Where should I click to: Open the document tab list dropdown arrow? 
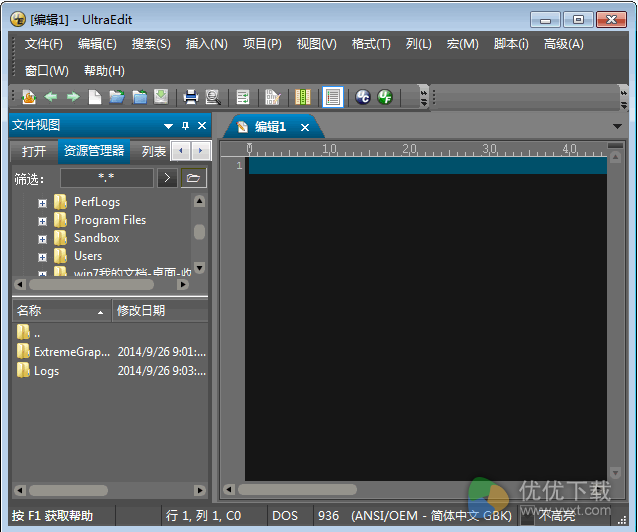coord(617,127)
